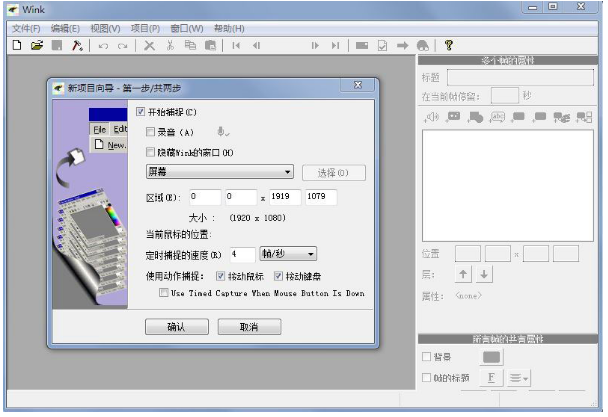Click the second region field showing 0
Viewport: 608px width, 417px height.
tap(241, 197)
